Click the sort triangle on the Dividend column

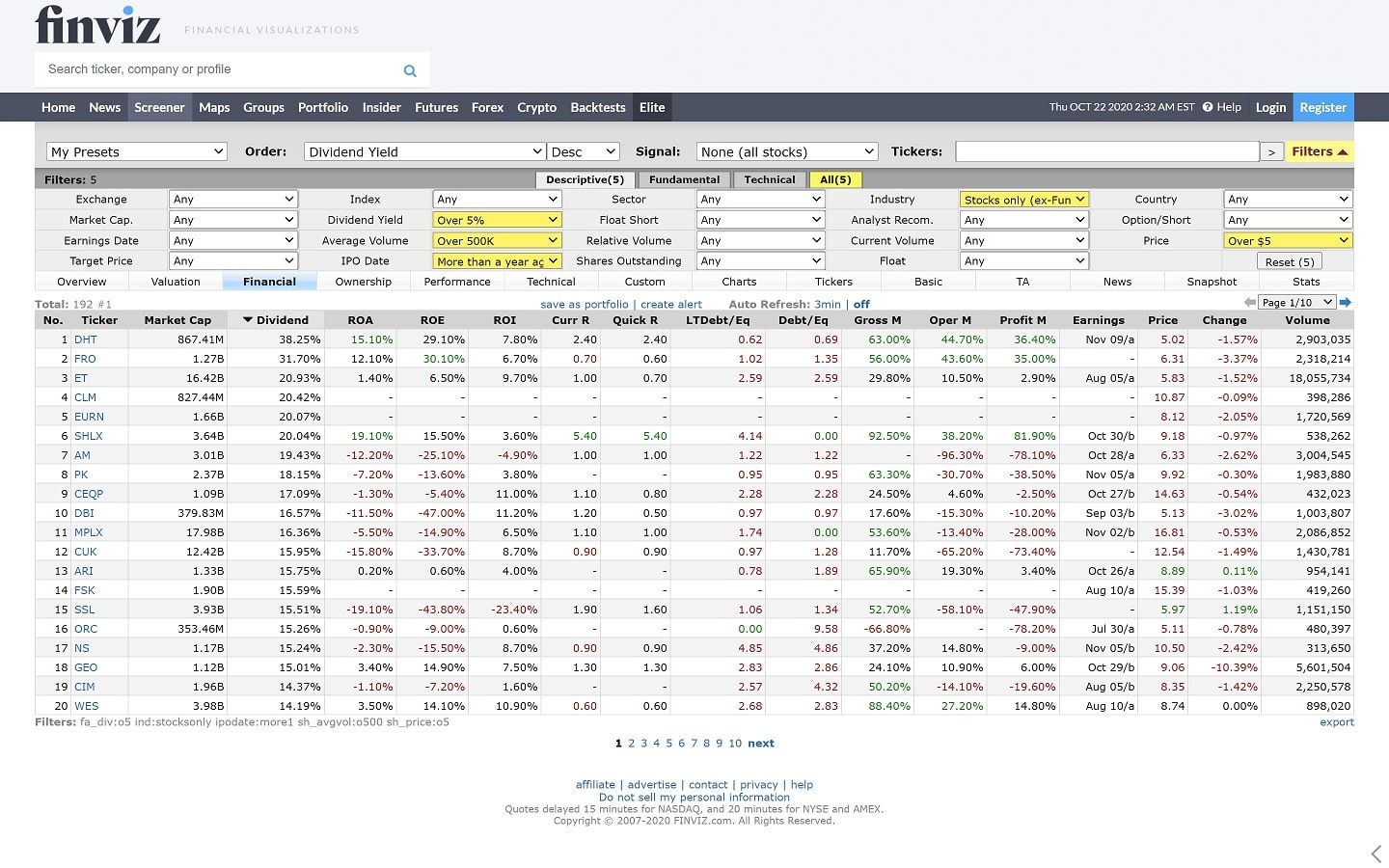(249, 319)
